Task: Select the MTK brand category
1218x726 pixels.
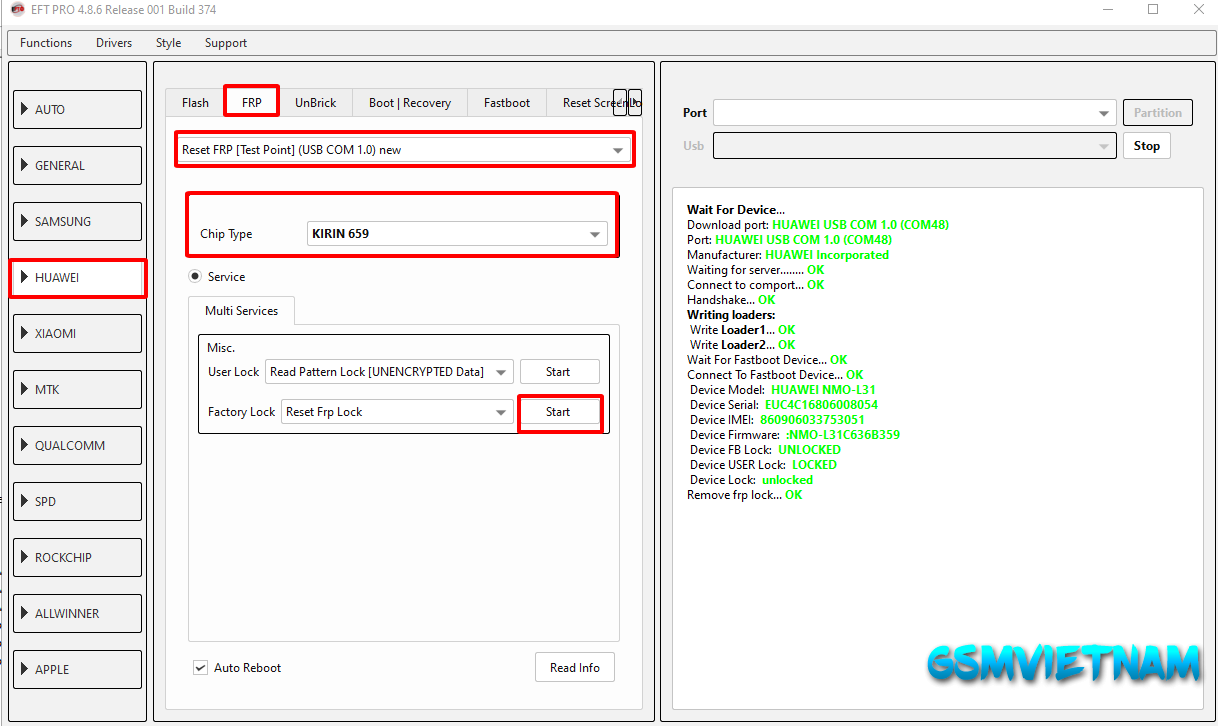Action: point(78,389)
